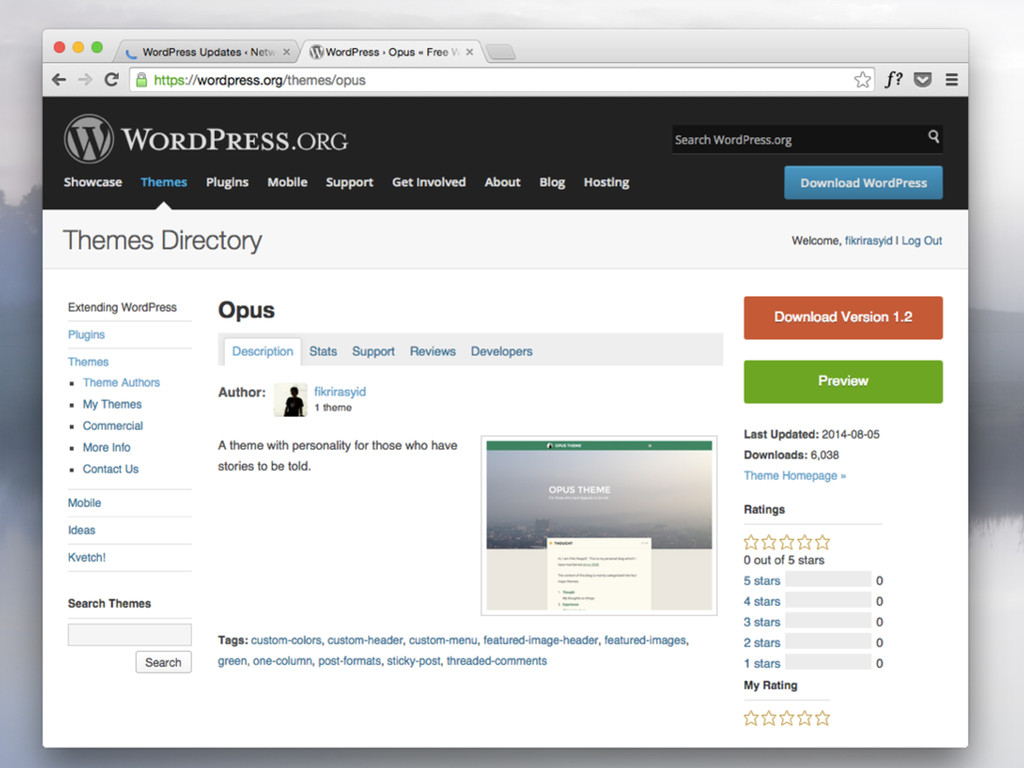Select the WordPress Opus browser tab
The image size is (1024, 768).
pos(392,52)
